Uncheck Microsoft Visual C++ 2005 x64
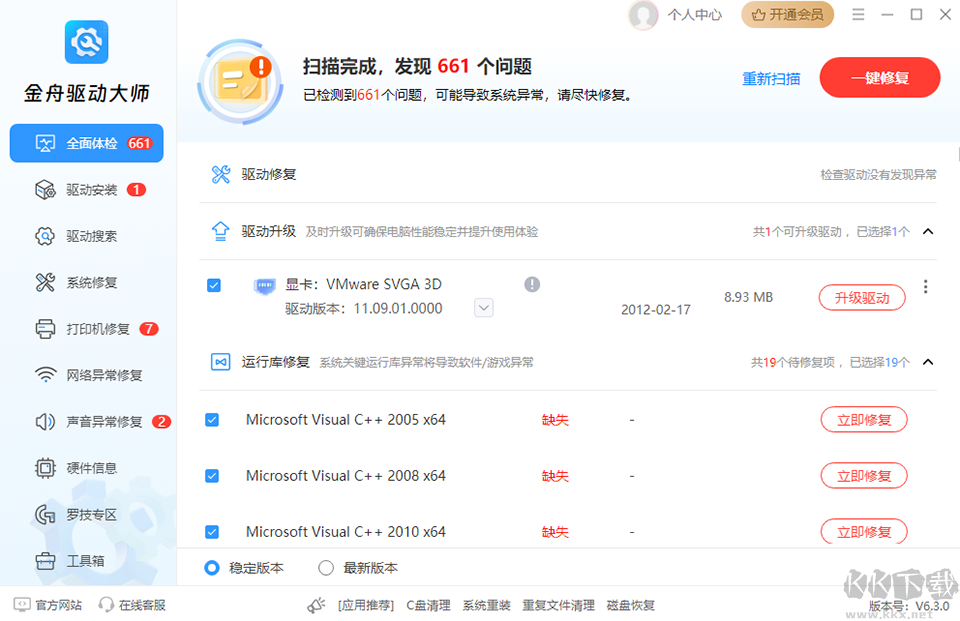 (x=212, y=420)
